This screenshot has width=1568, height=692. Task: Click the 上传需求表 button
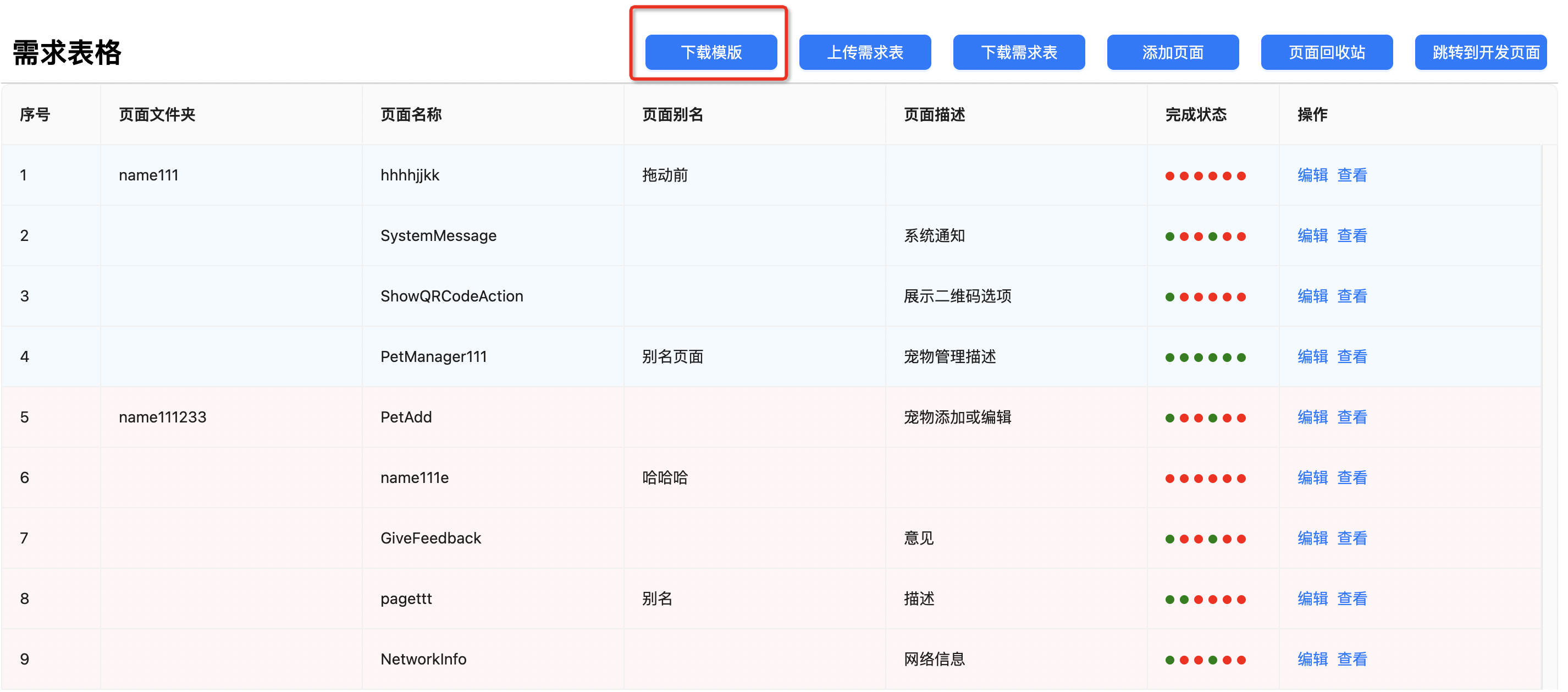864,52
